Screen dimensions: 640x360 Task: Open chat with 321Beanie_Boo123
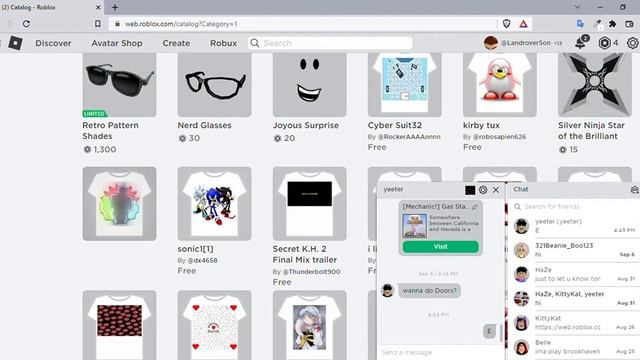[x=573, y=250]
